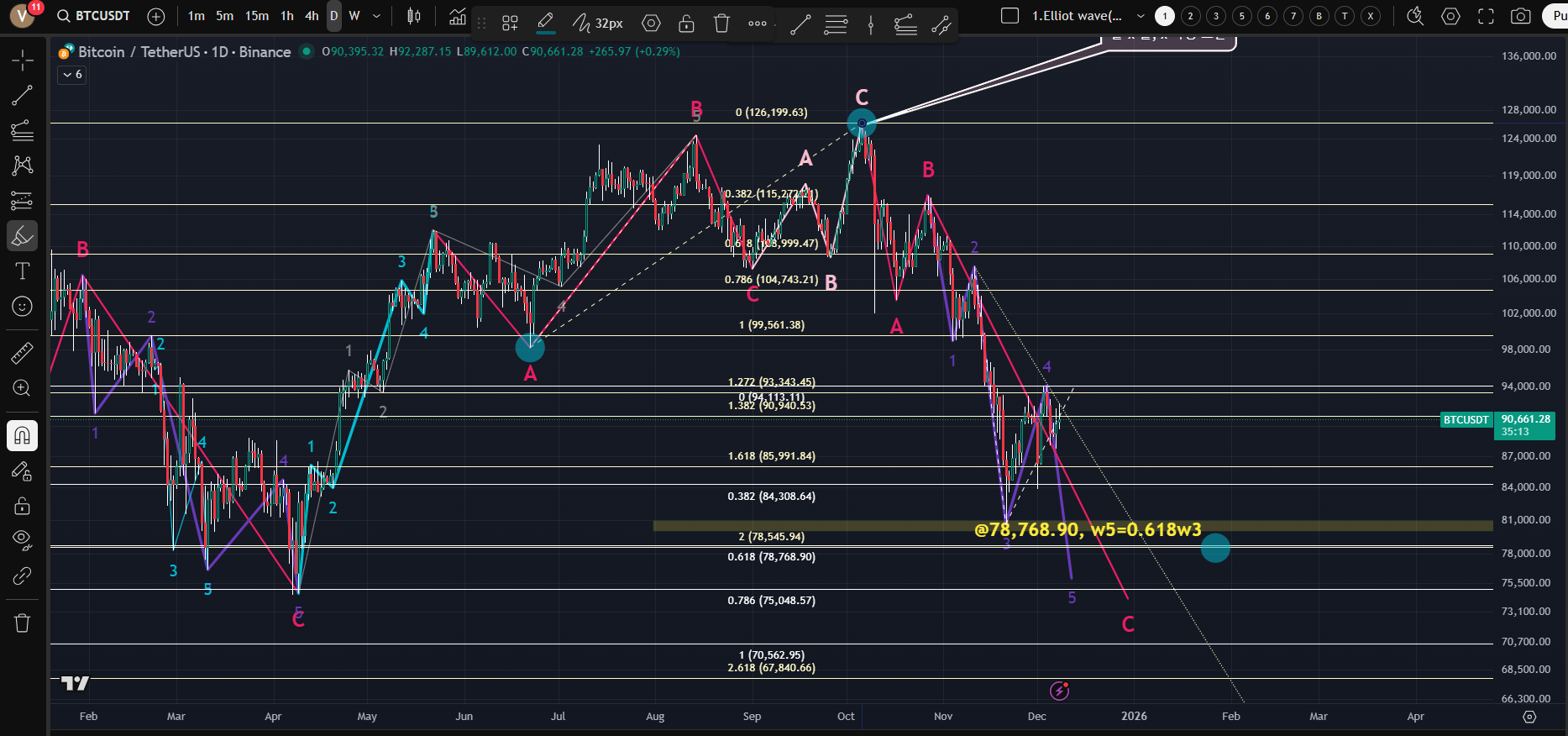Select the trend line drawing tool
This screenshot has width=1568, height=736.
(x=23, y=96)
